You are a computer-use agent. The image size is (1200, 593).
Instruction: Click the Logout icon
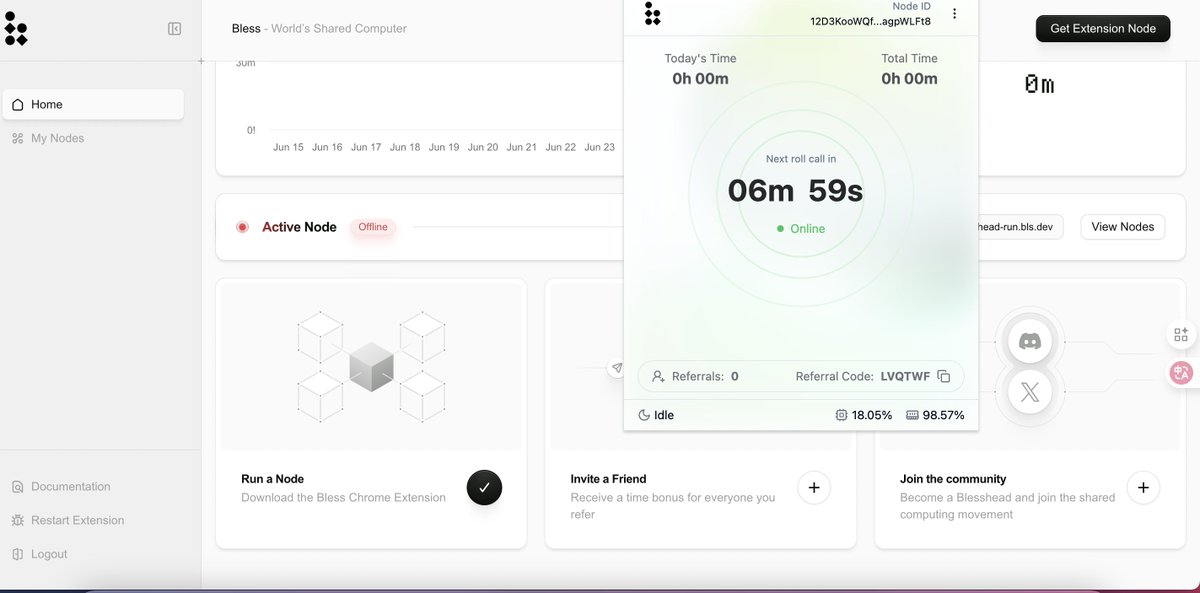pos(17,554)
